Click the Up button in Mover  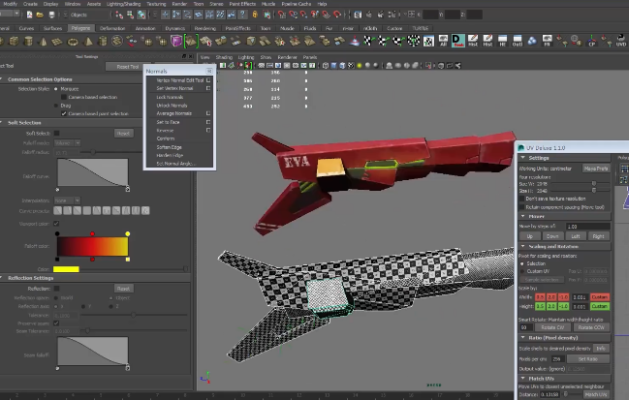tap(530, 236)
